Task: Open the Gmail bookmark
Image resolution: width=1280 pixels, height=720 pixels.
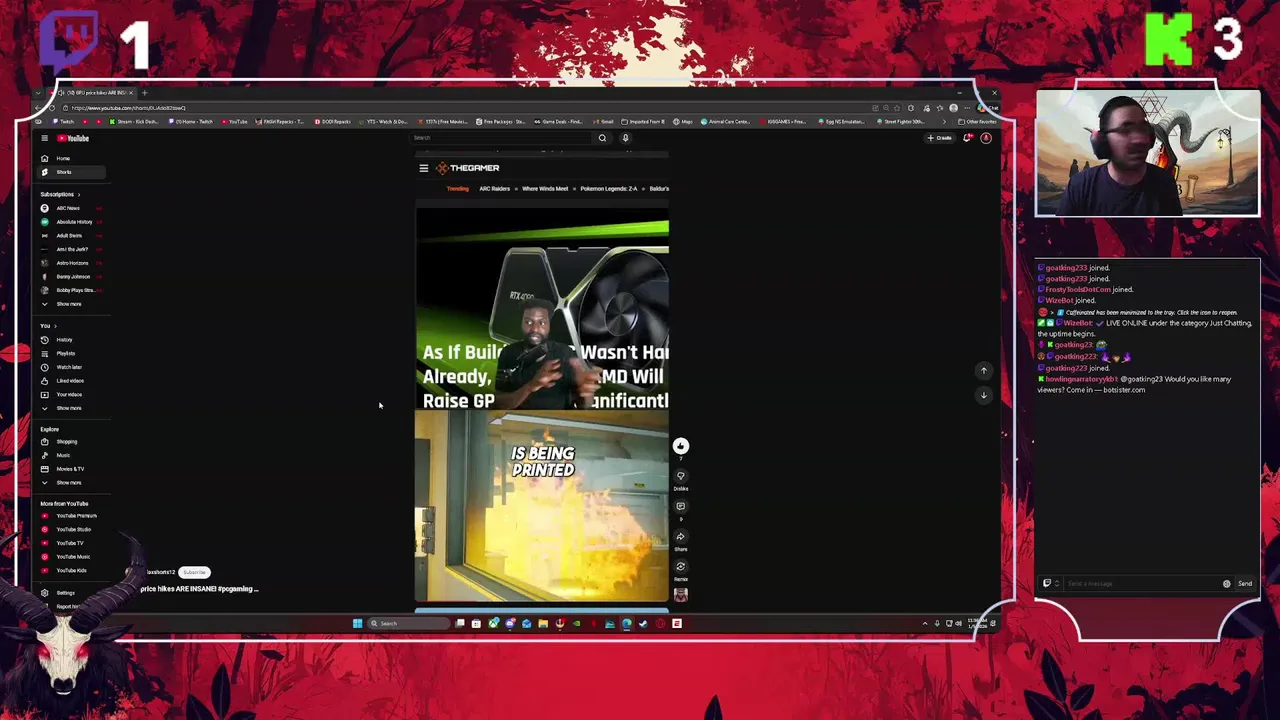Action: click(x=604, y=122)
